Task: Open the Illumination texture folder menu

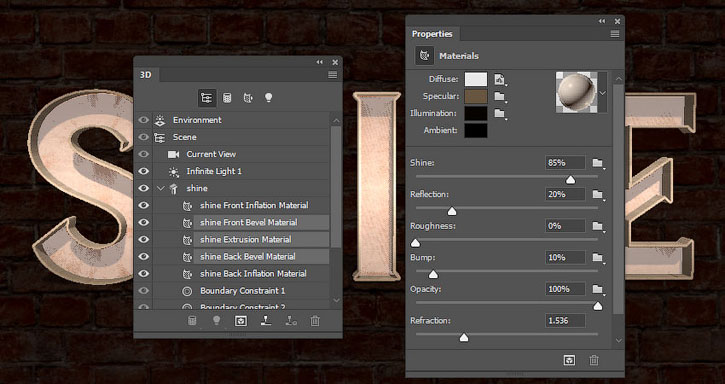Action: pos(499,113)
